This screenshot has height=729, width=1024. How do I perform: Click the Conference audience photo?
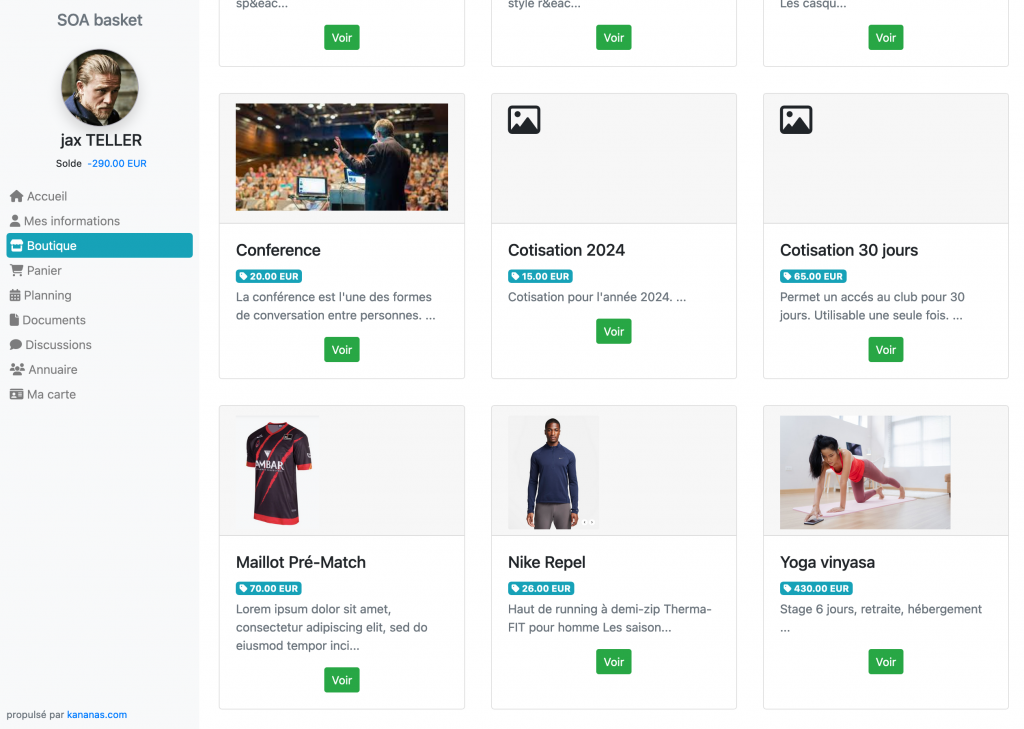pos(342,157)
